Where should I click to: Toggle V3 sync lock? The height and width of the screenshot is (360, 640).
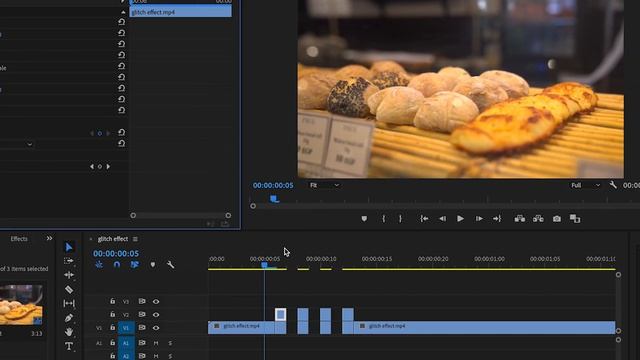tap(142, 301)
